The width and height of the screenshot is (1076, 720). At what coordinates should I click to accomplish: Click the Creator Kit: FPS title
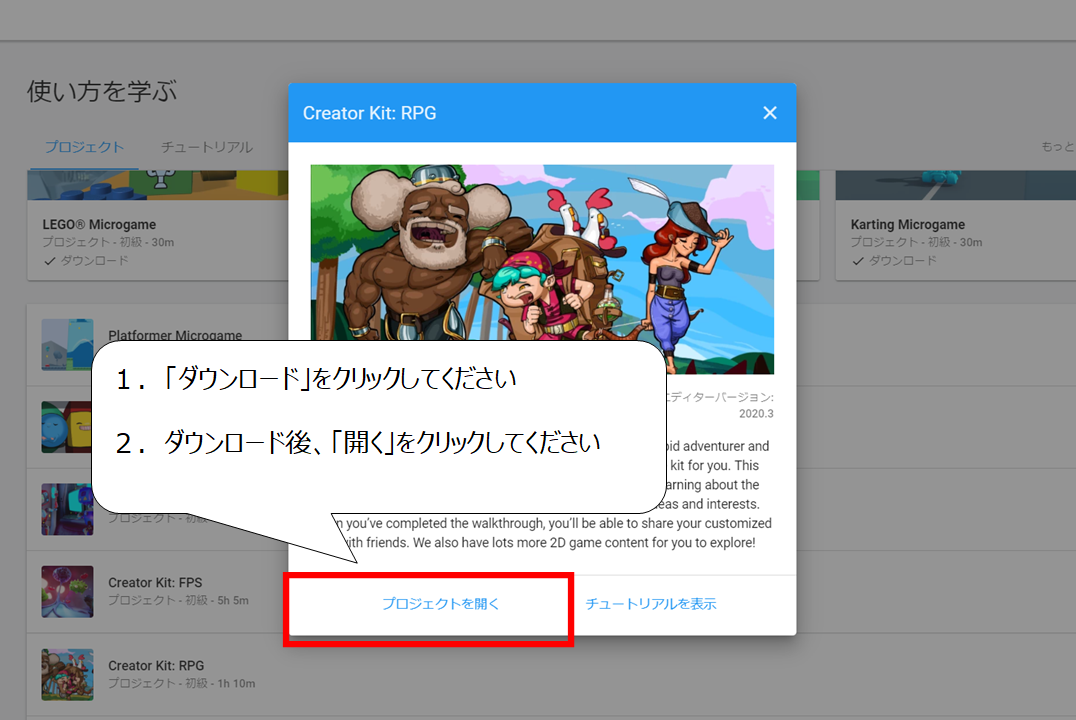coord(155,583)
